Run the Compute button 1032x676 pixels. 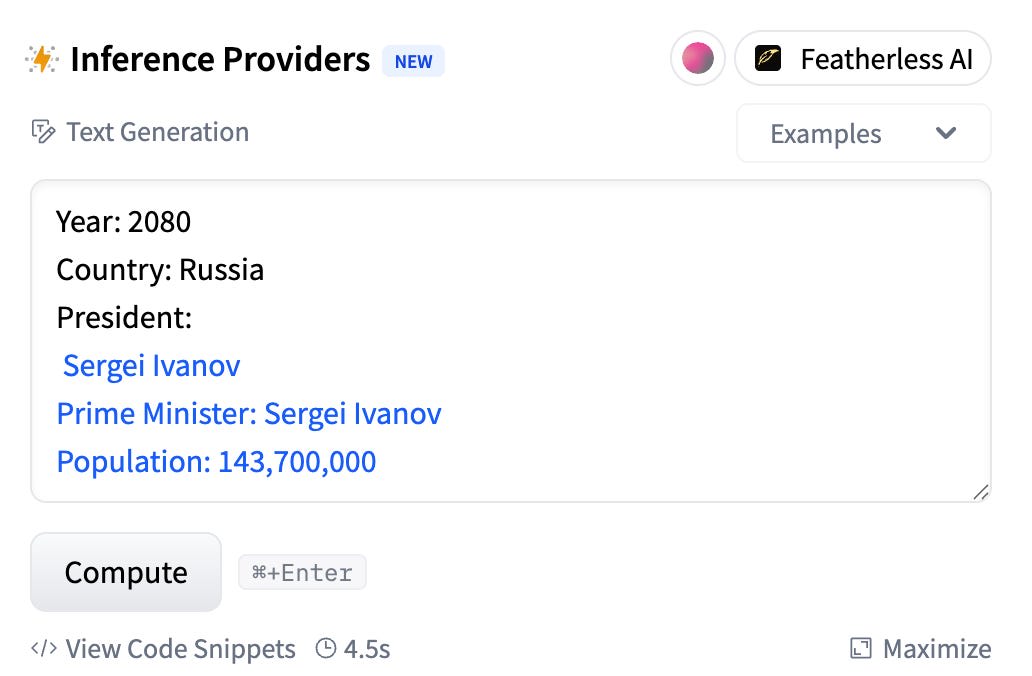[x=126, y=572]
